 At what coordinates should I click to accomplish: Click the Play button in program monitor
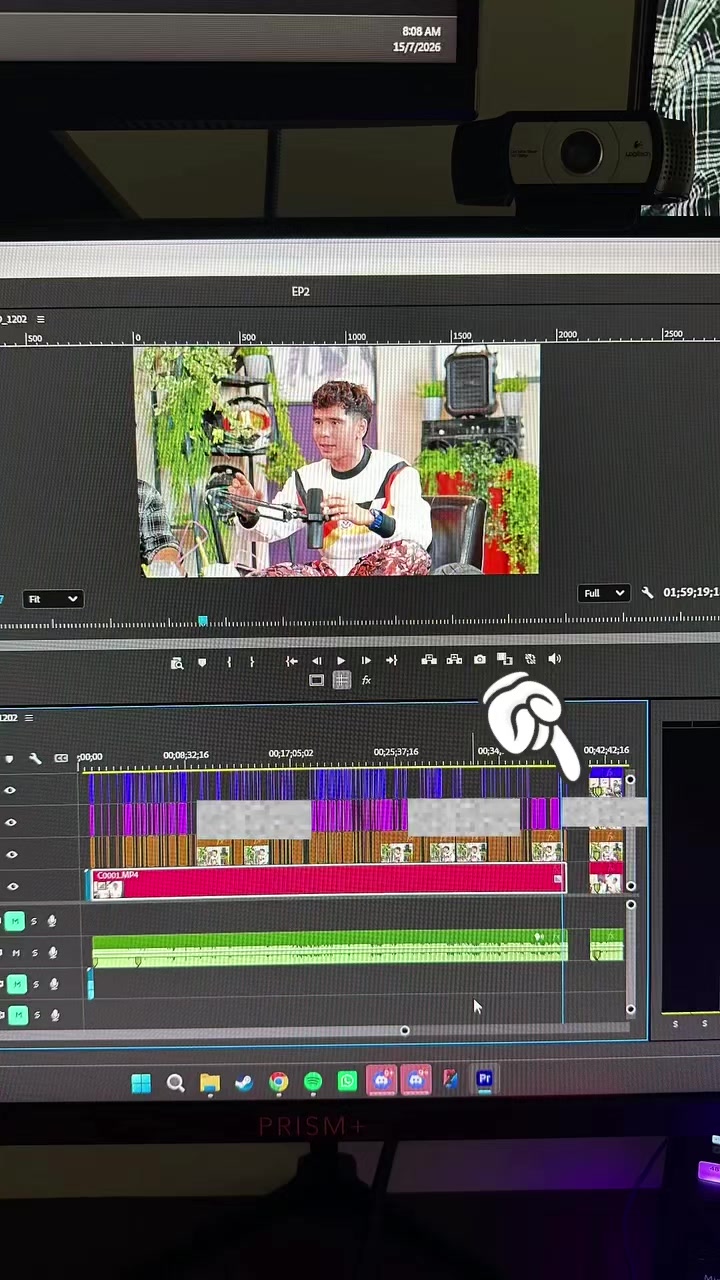[x=341, y=660]
